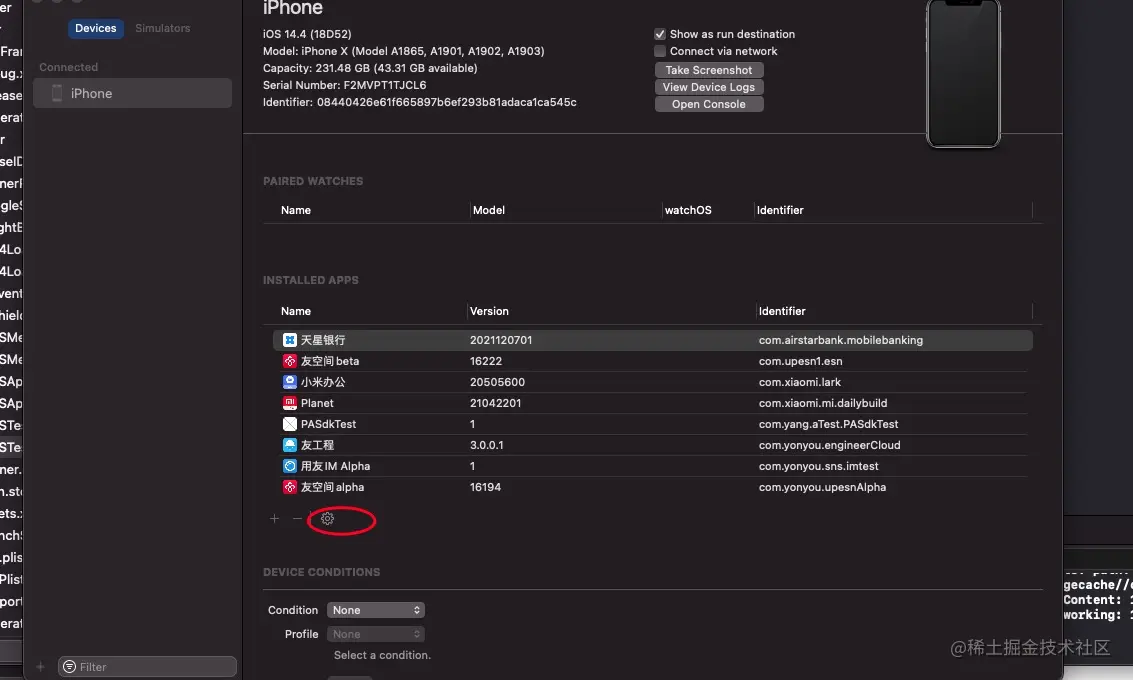The image size is (1133, 680).
Task: Click version 3.0.0.1
Action: [x=486, y=444]
